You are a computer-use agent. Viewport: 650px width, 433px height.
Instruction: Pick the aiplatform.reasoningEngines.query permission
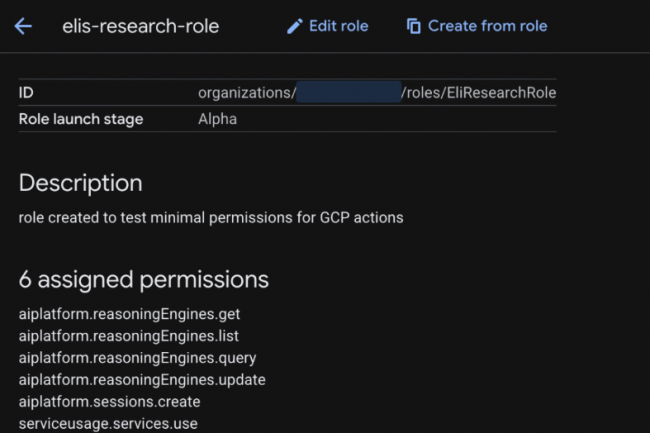137,358
